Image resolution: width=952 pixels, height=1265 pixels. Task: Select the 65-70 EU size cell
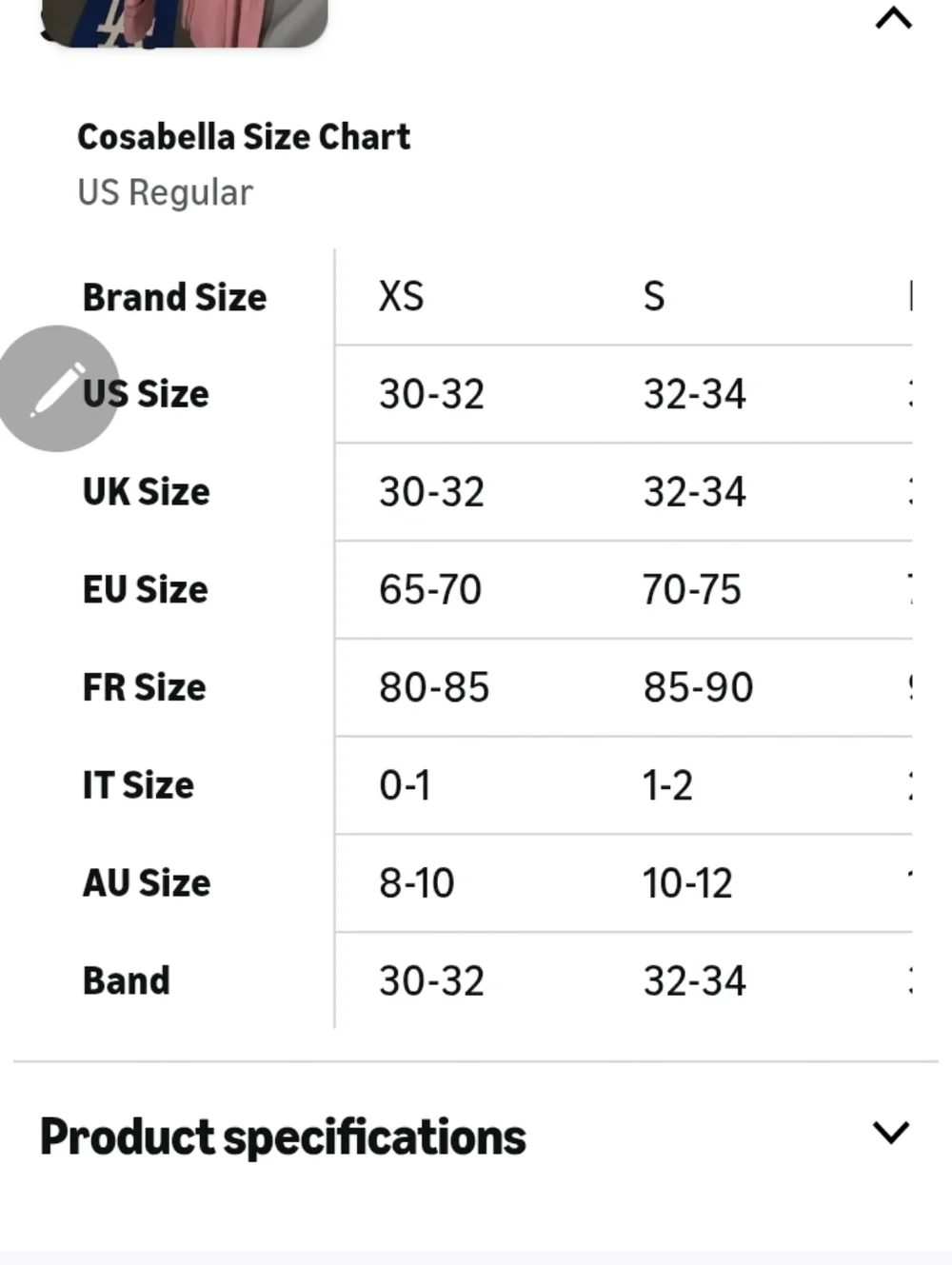tap(430, 589)
